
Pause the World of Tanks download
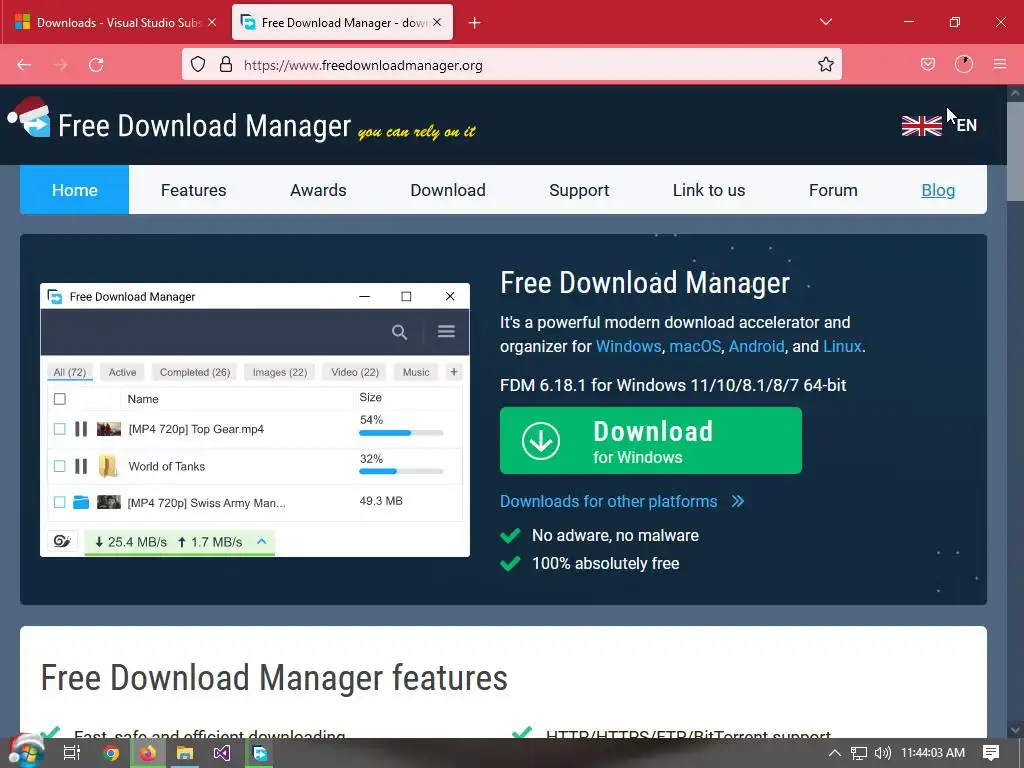click(x=81, y=466)
